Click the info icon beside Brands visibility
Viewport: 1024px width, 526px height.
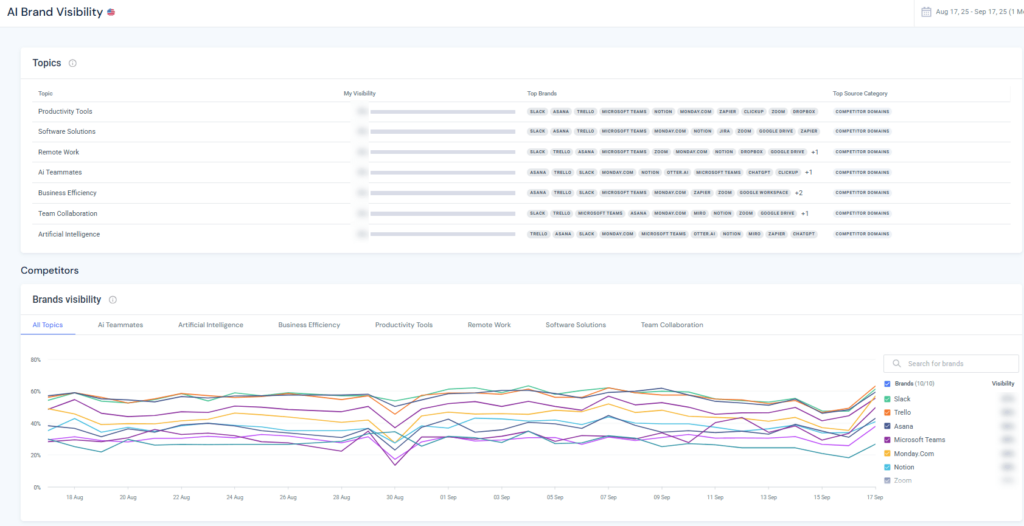click(x=113, y=300)
